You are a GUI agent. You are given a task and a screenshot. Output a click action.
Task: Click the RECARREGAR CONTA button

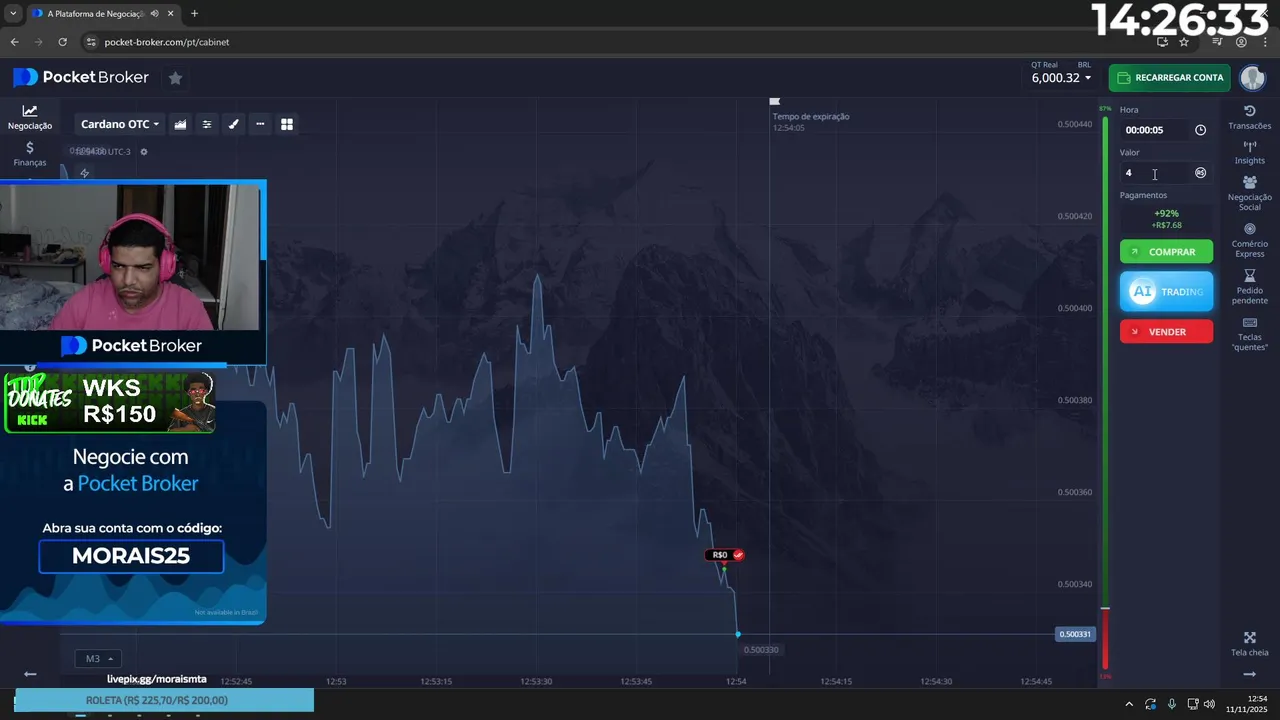(1169, 77)
